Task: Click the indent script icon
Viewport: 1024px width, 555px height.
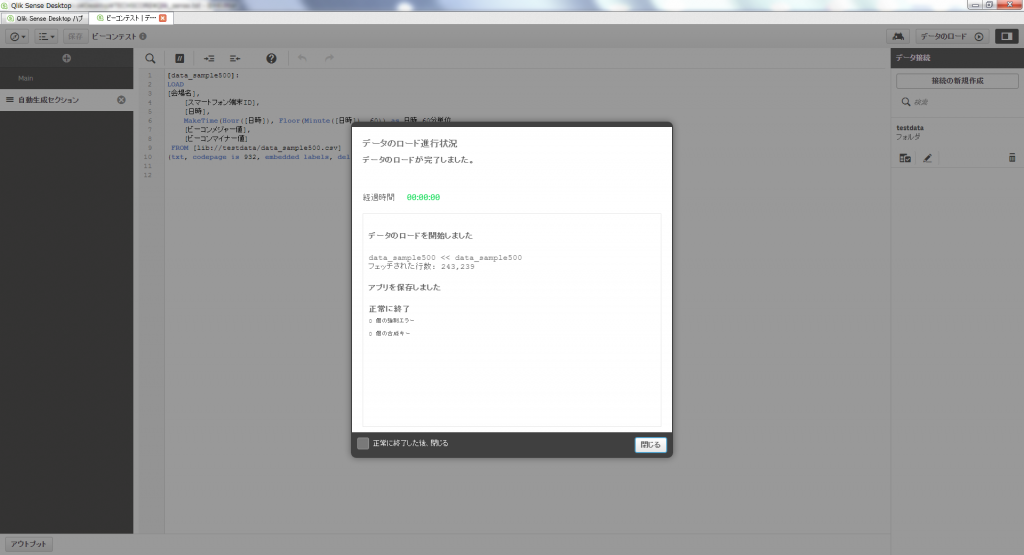Action: [209, 59]
